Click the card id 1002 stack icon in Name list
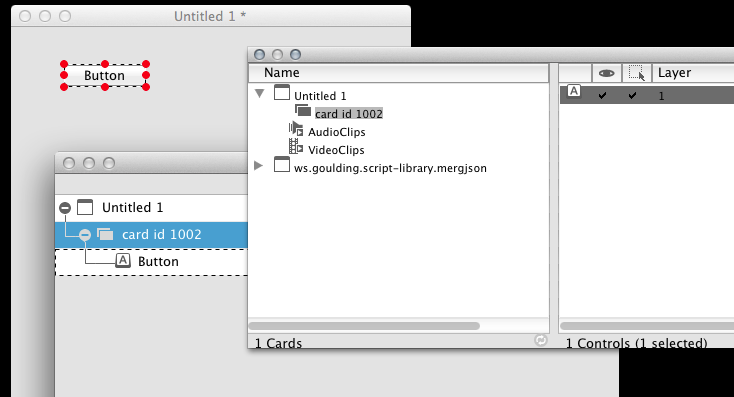Viewport: 734px width, 397px height. tap(303, 110)
